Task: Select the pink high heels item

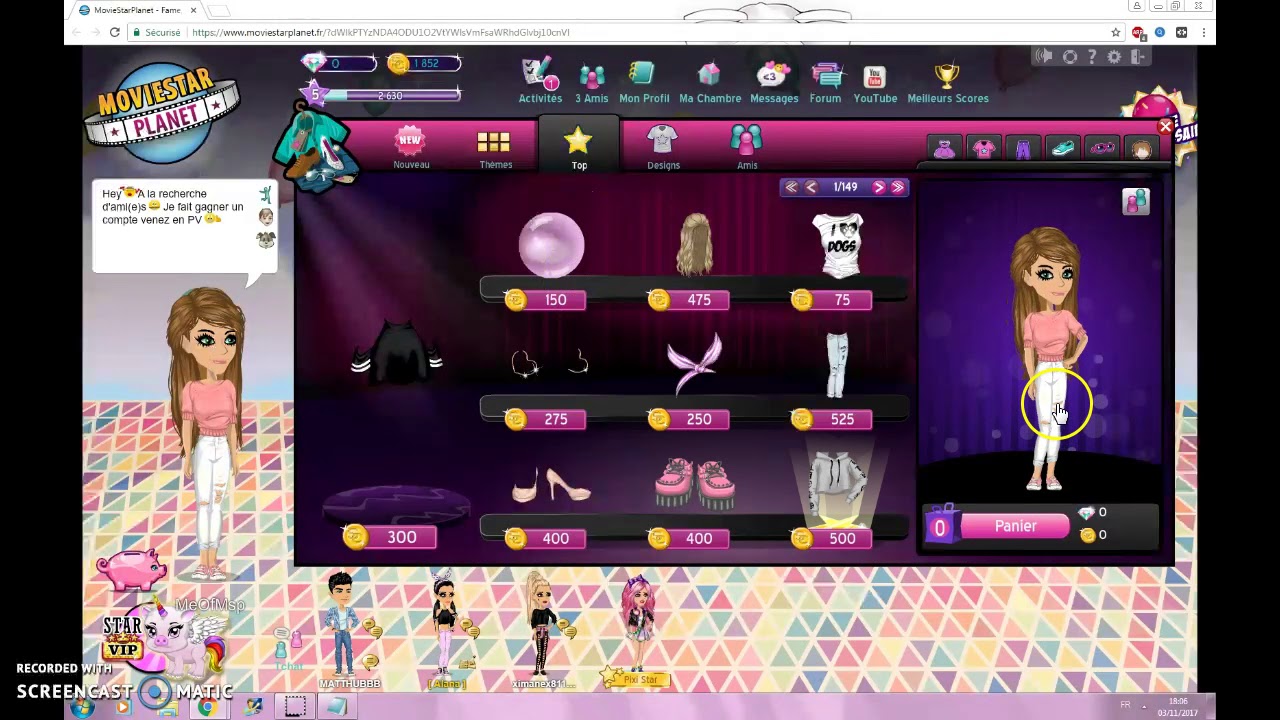Action: [551, 485]
